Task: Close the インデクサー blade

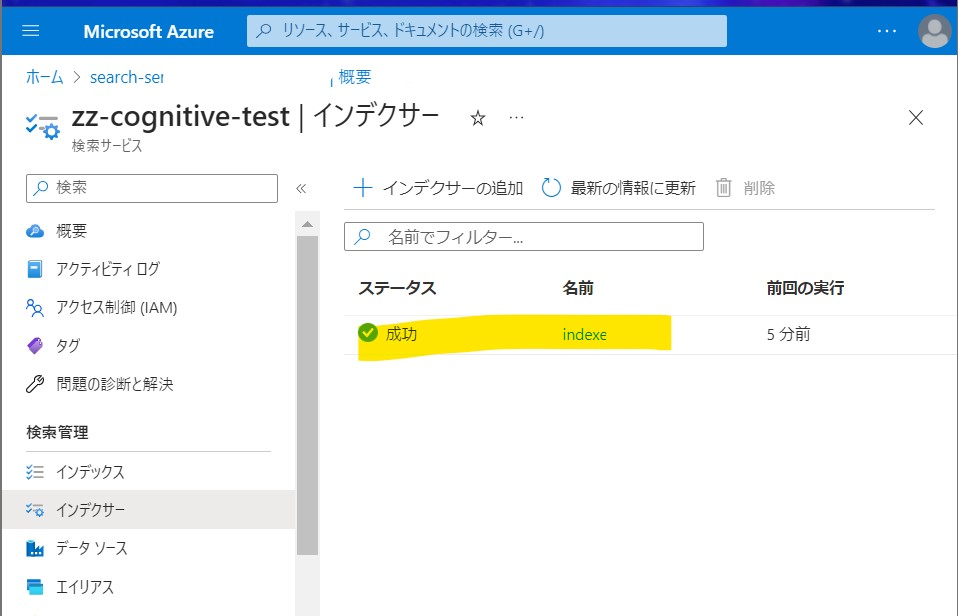Action: point(916,117)
